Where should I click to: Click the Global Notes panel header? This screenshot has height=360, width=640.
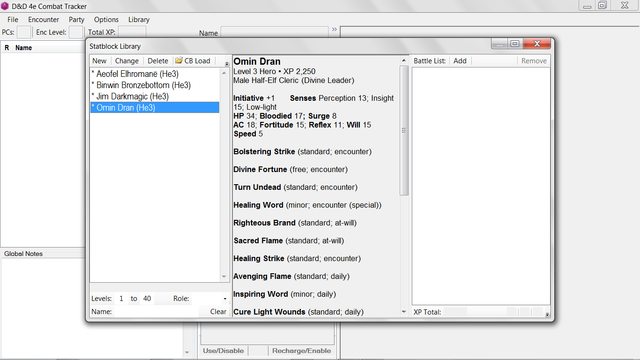[x=23, y=253]
